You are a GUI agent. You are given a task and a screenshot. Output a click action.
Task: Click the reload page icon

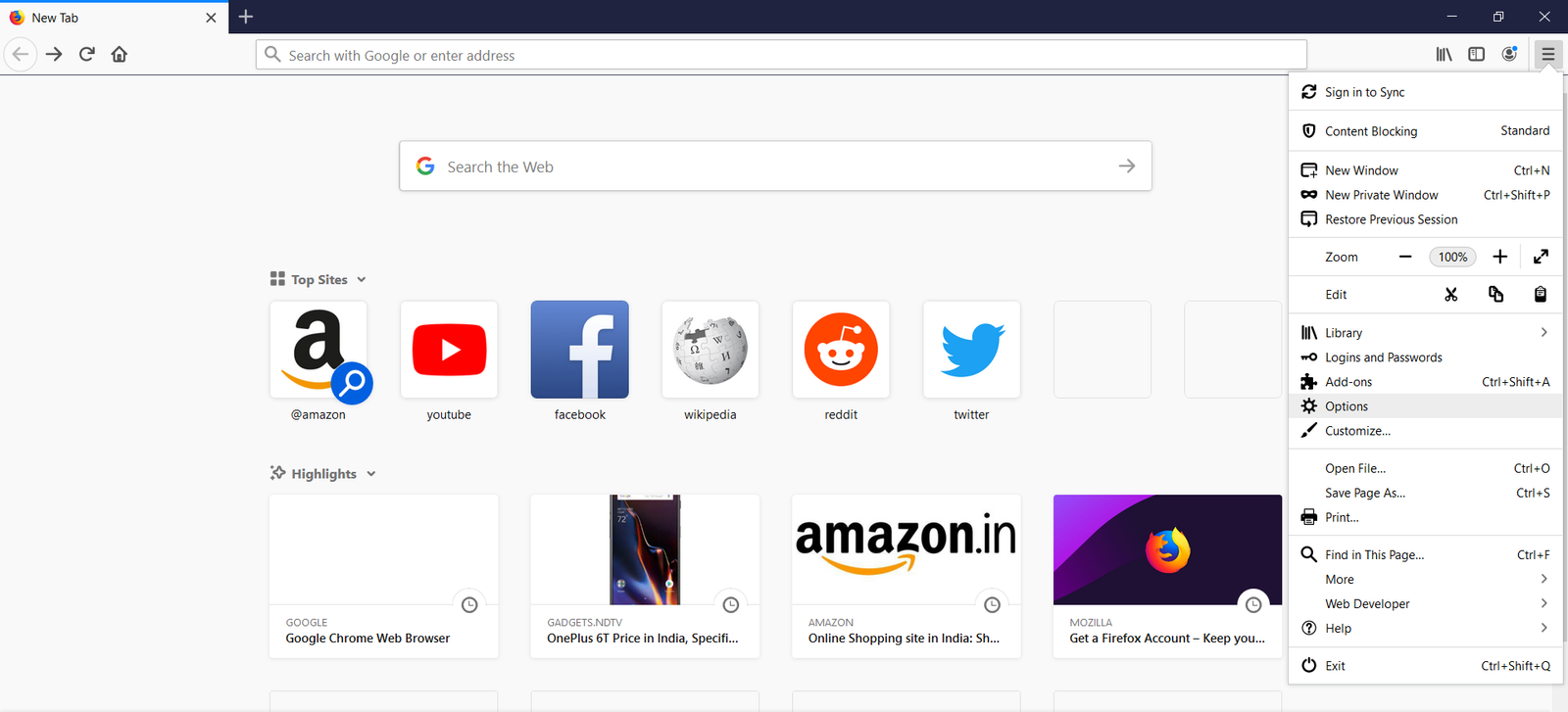pos(87,54)
